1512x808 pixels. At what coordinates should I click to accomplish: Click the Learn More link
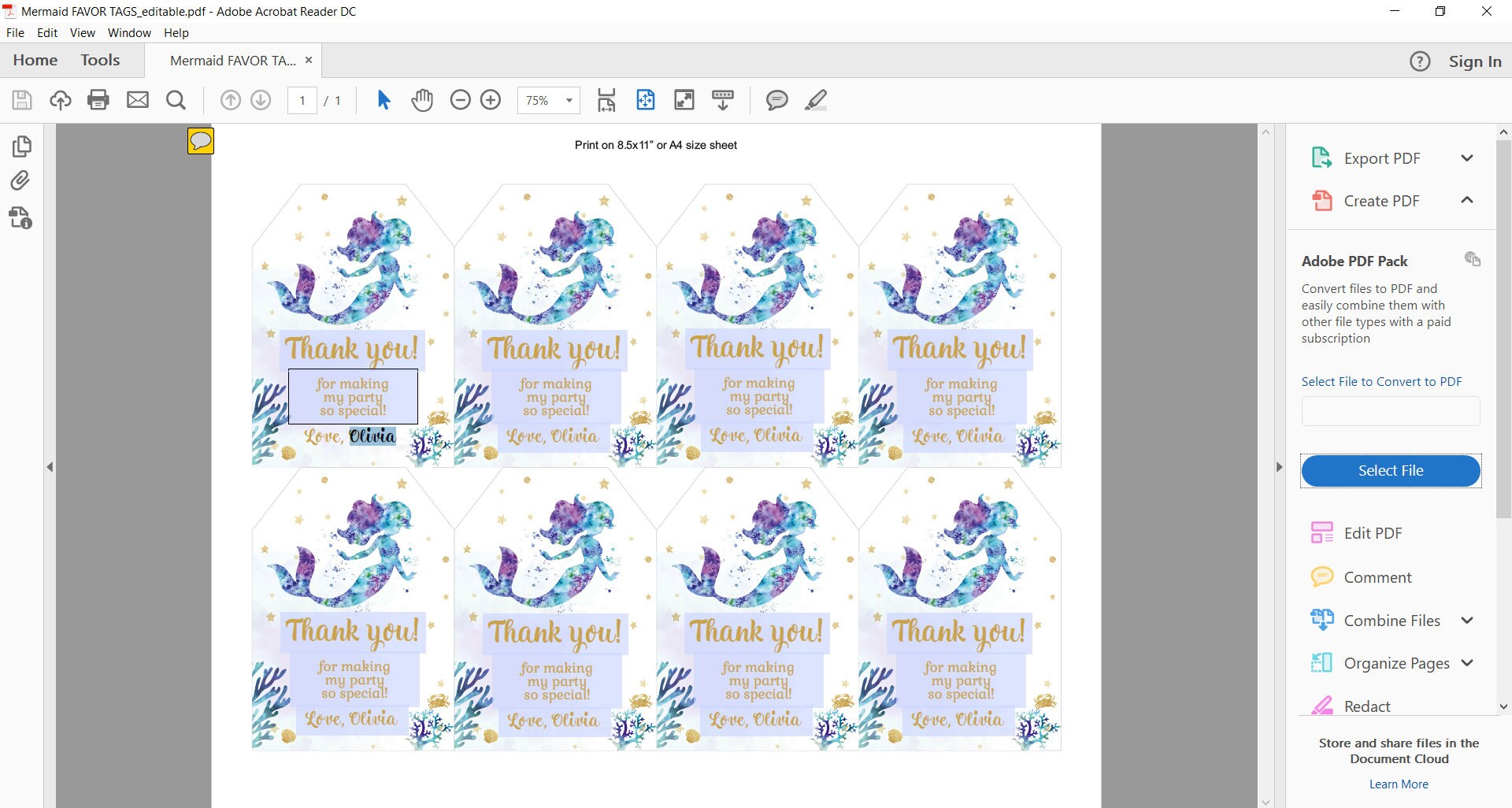tap(1398, 784)
